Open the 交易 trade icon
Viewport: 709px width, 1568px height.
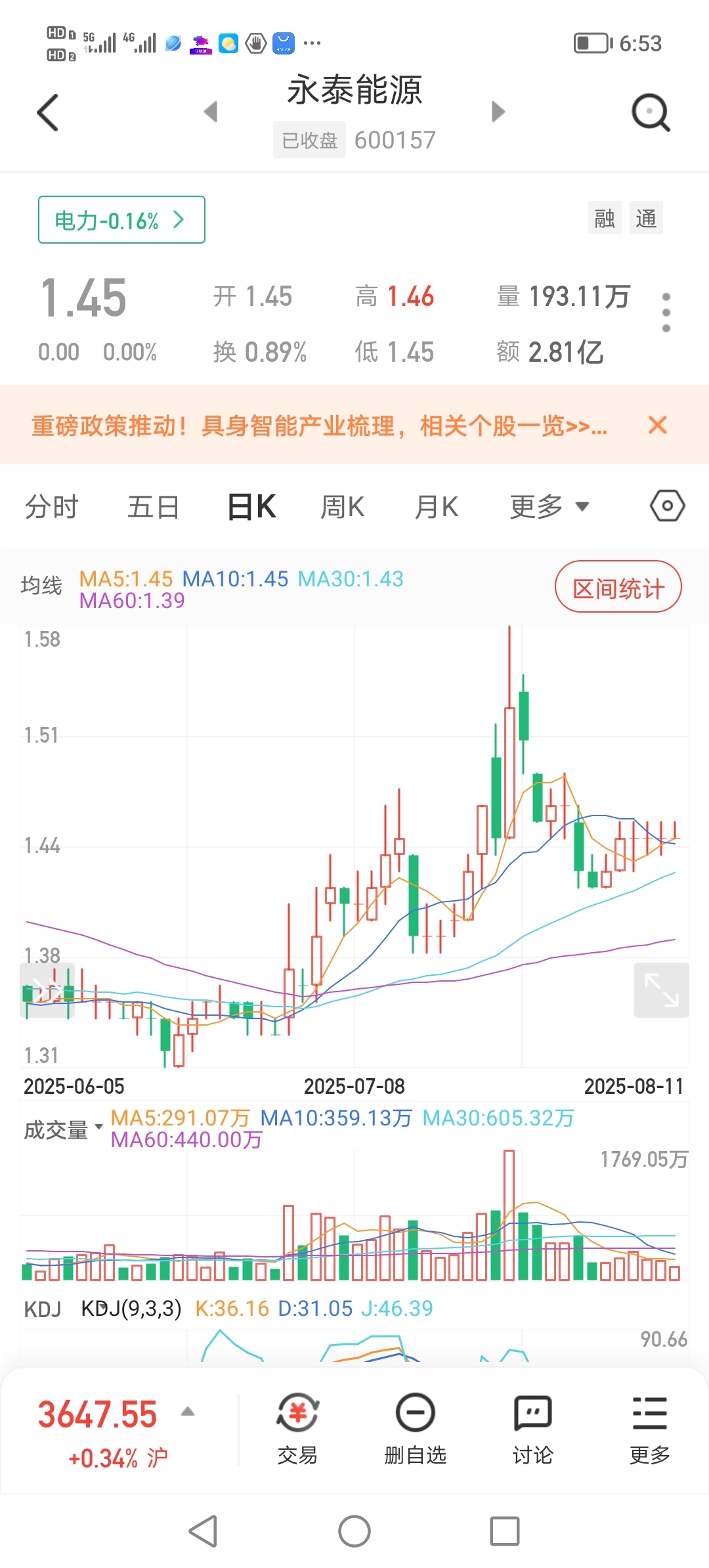pos(297,1430)
